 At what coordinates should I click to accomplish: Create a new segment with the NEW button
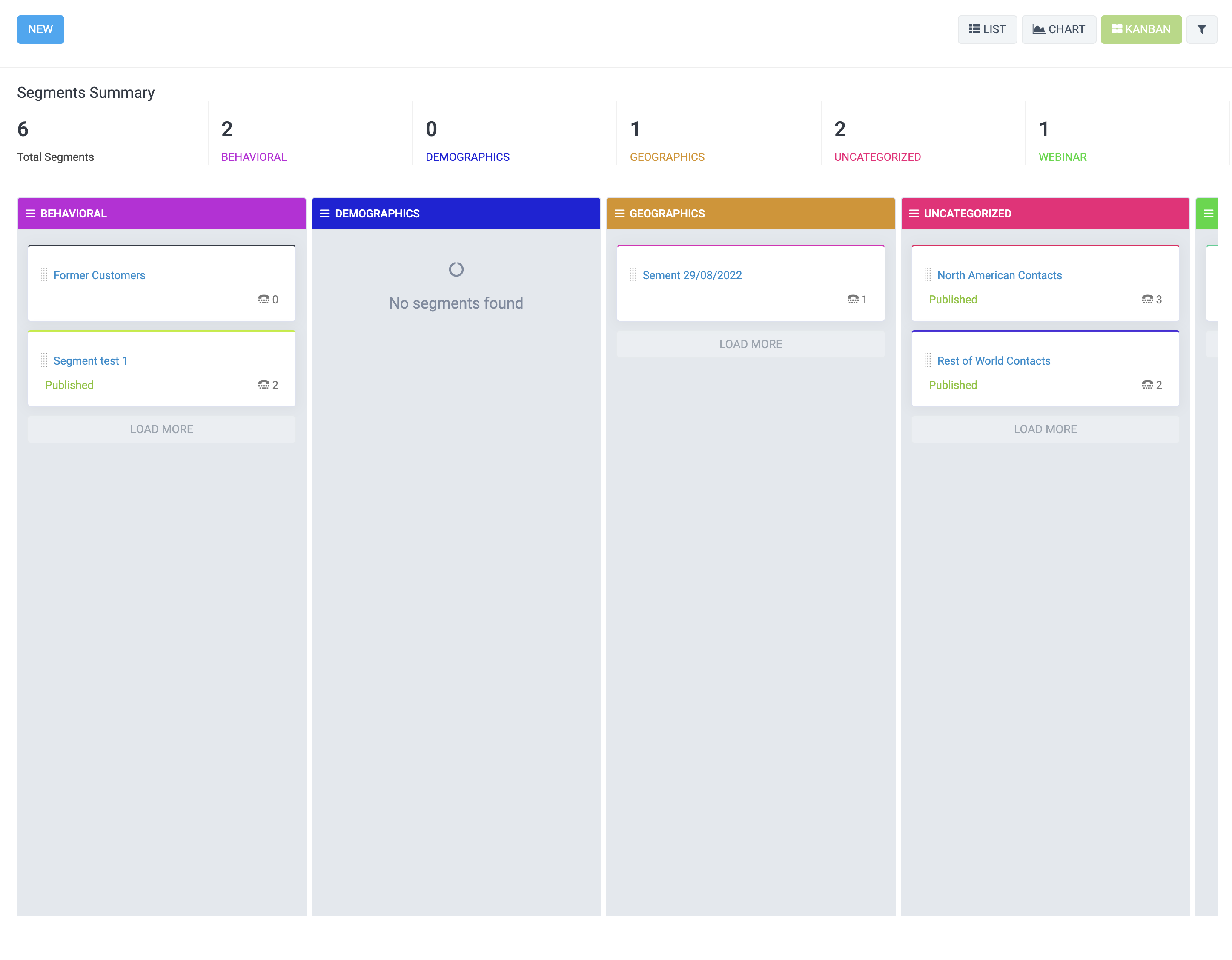[x=40, y=29]
